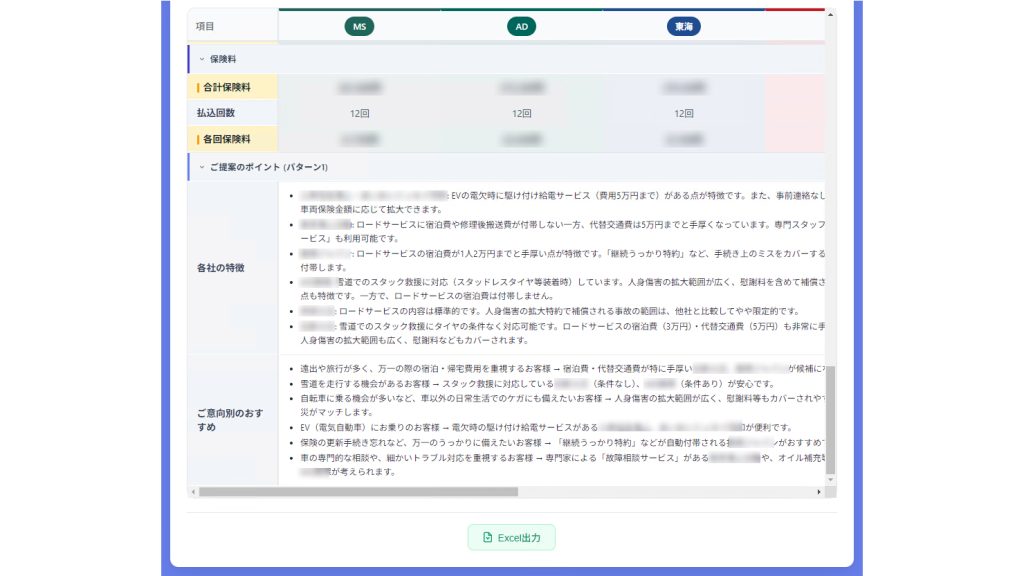Select the 合計保険料 row header
Screen dimensions: 1024x576
tap(232, 87)
